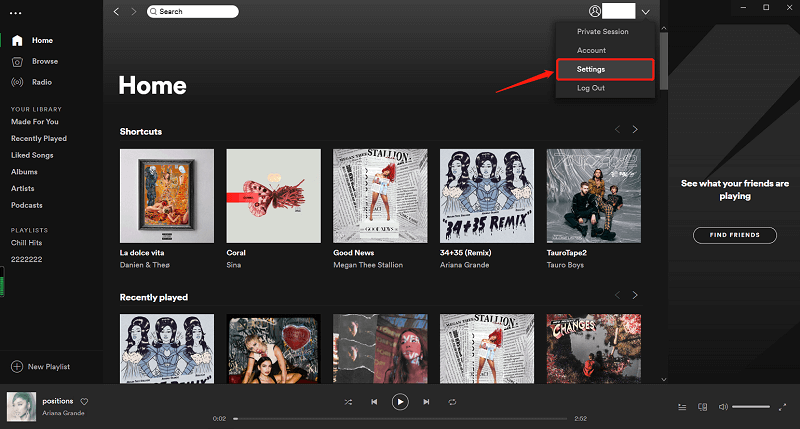Page Recently played left with the left arrow
Screen dimensions: 800x429
coord(617,295)
